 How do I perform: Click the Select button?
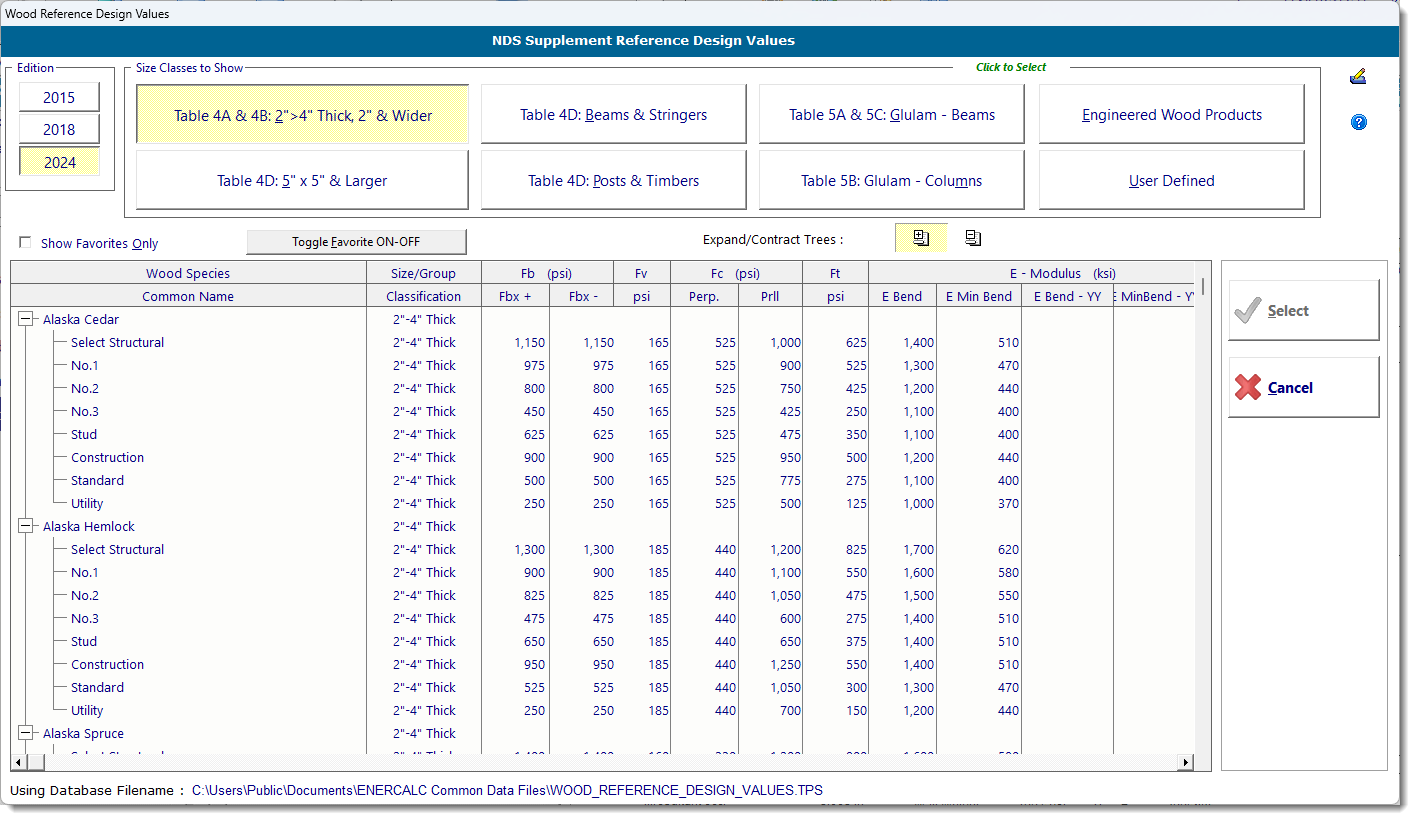click(x=1303, y=311)
